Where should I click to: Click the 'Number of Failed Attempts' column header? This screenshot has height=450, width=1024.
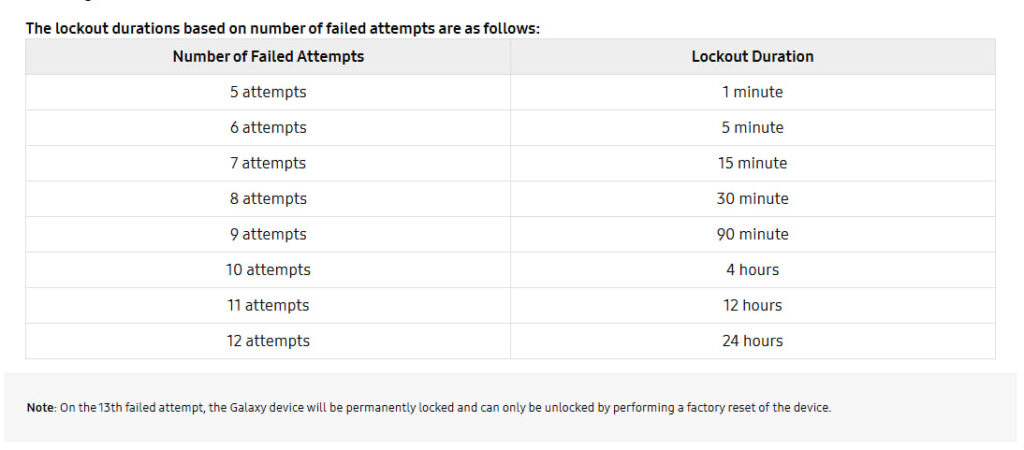pyautogui.click(x=268, y=57)
